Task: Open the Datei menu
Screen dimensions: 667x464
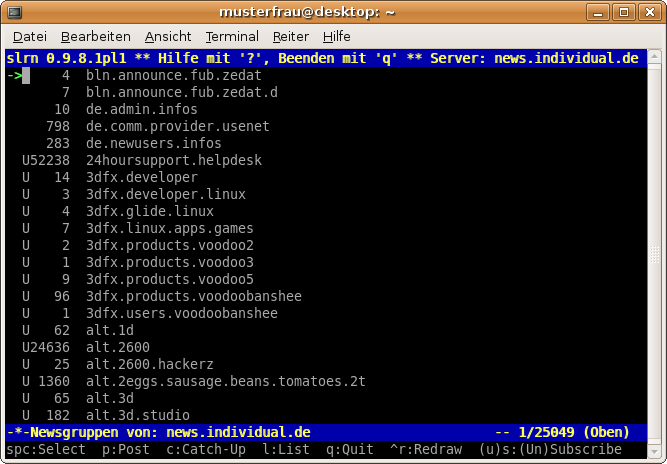Action: [x=29, y=36]
